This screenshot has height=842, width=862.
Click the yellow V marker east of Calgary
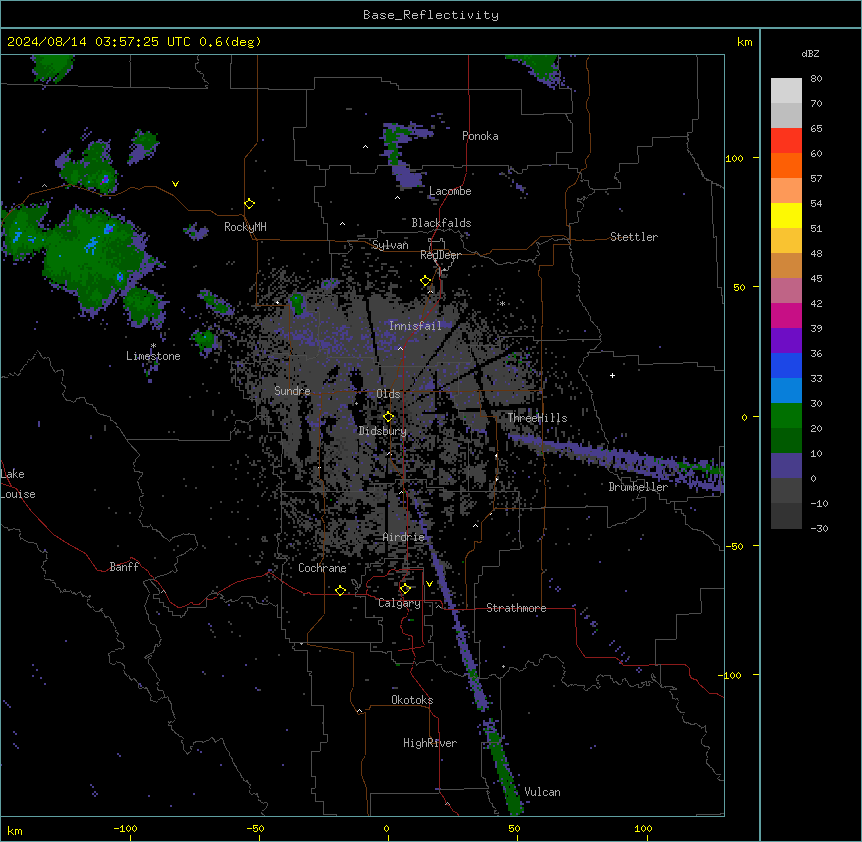click(x=429, y=584)
